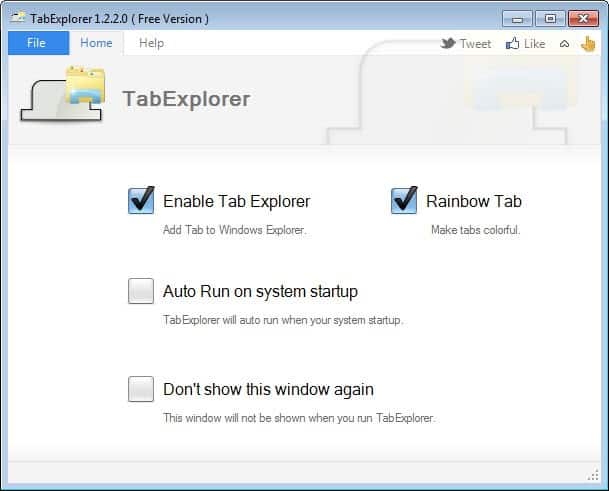
Task: Collapse the ribbon with the chevron arrow
Action: (x=564, y=44)
